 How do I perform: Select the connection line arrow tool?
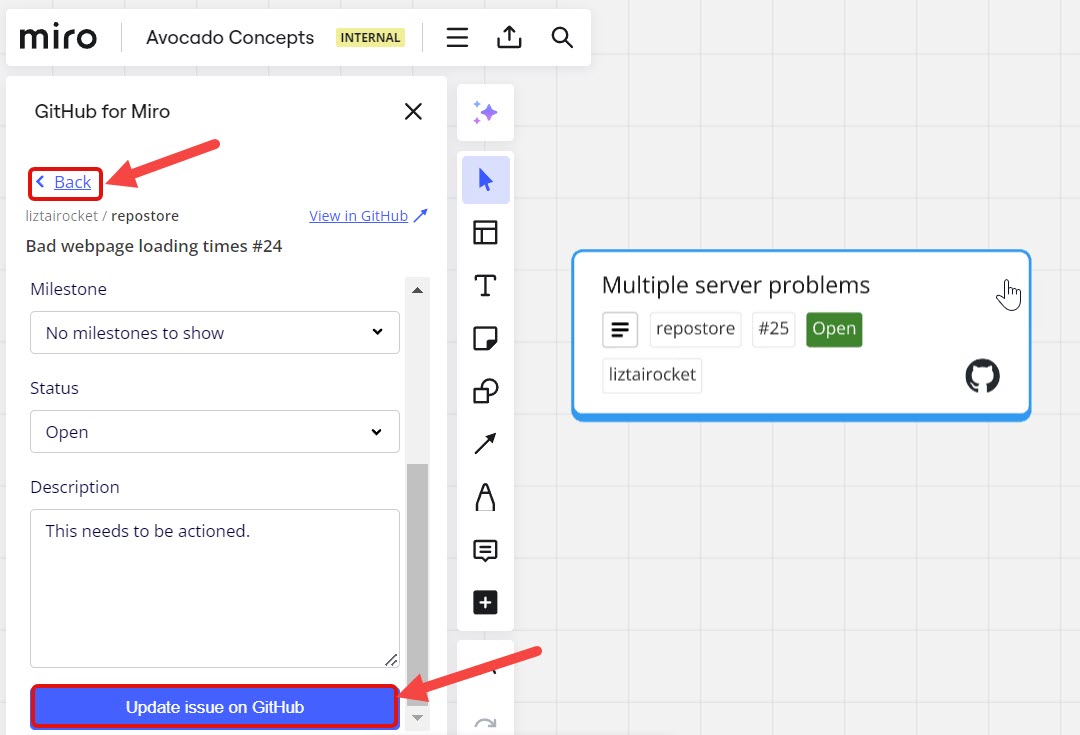pos(485,444)
